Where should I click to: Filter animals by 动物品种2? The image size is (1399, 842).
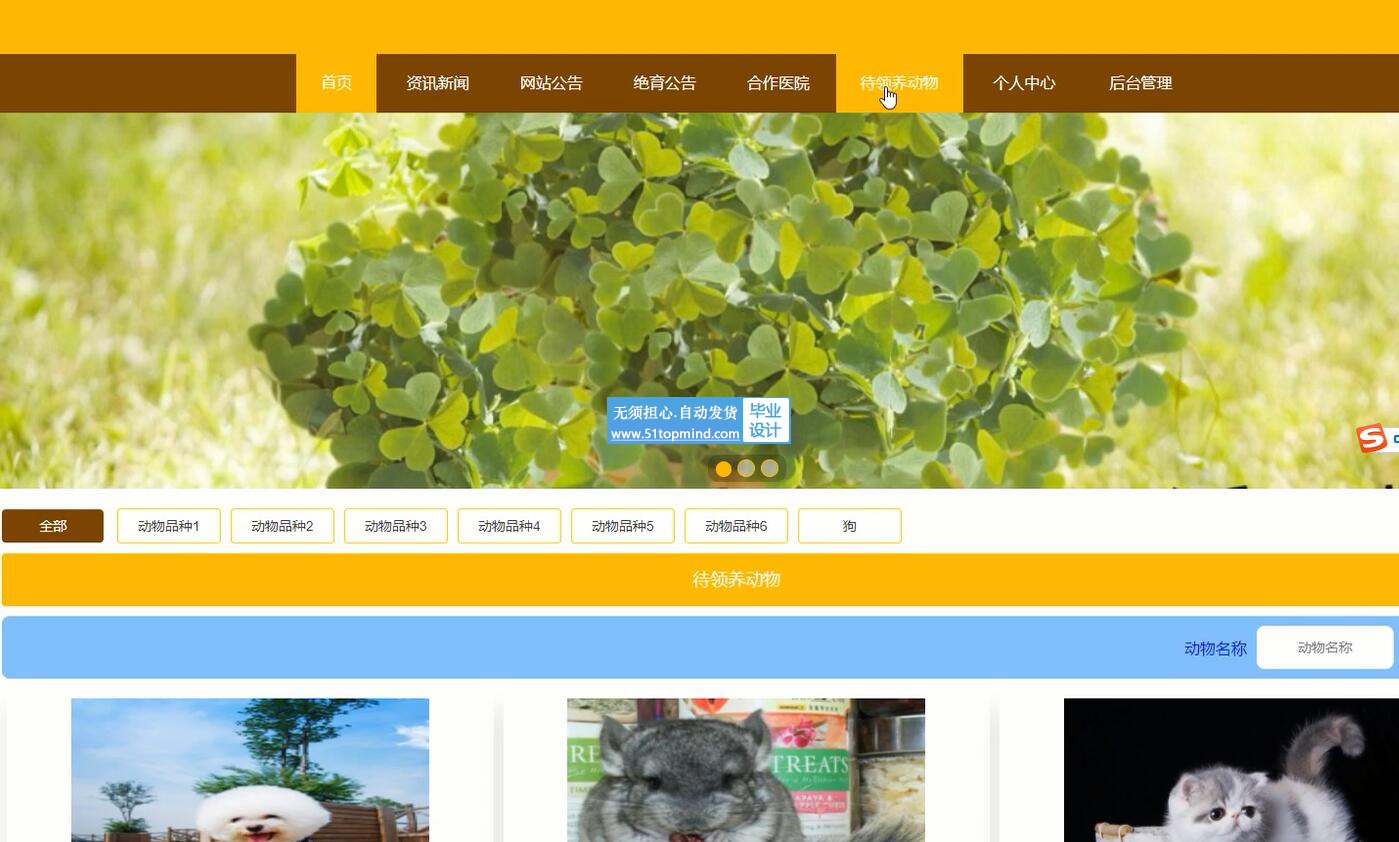click(x=282, y=526)
